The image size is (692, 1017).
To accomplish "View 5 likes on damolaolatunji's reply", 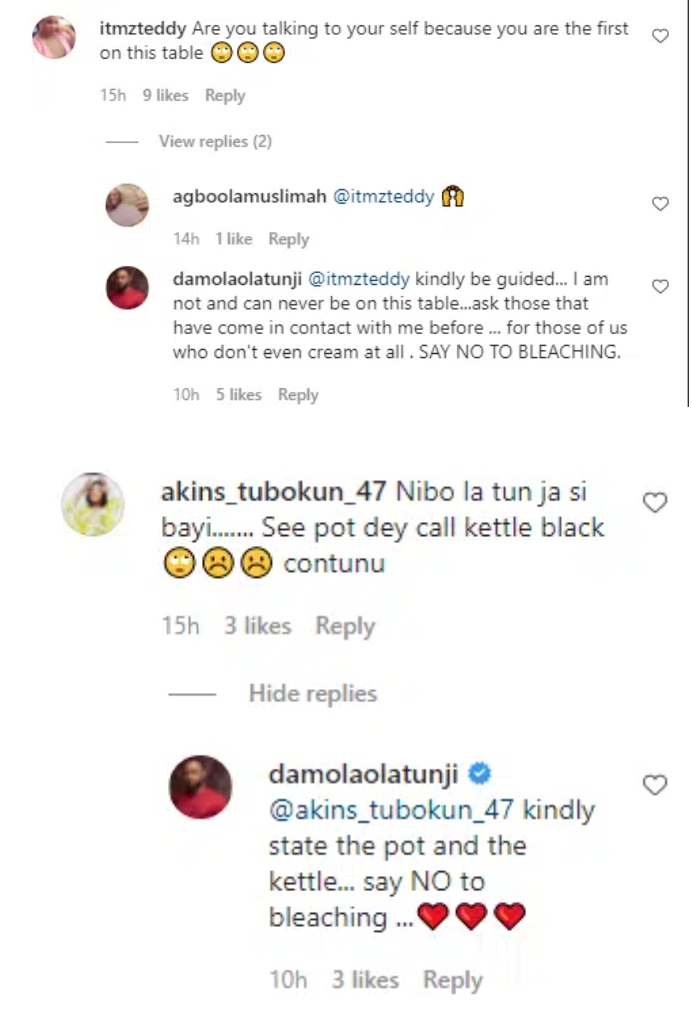I will pyautogui.click(x=239, y=394).
